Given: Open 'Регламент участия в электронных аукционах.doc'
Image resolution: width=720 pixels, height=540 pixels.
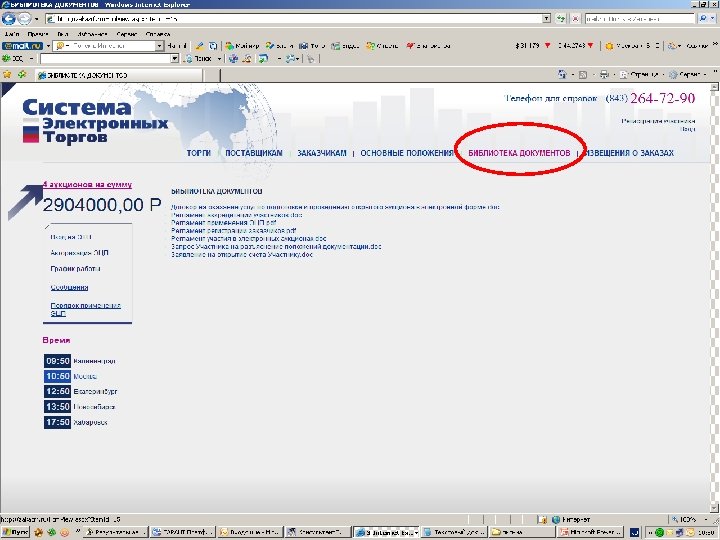Looking at the screenshot, I should [x=248, y=238].
